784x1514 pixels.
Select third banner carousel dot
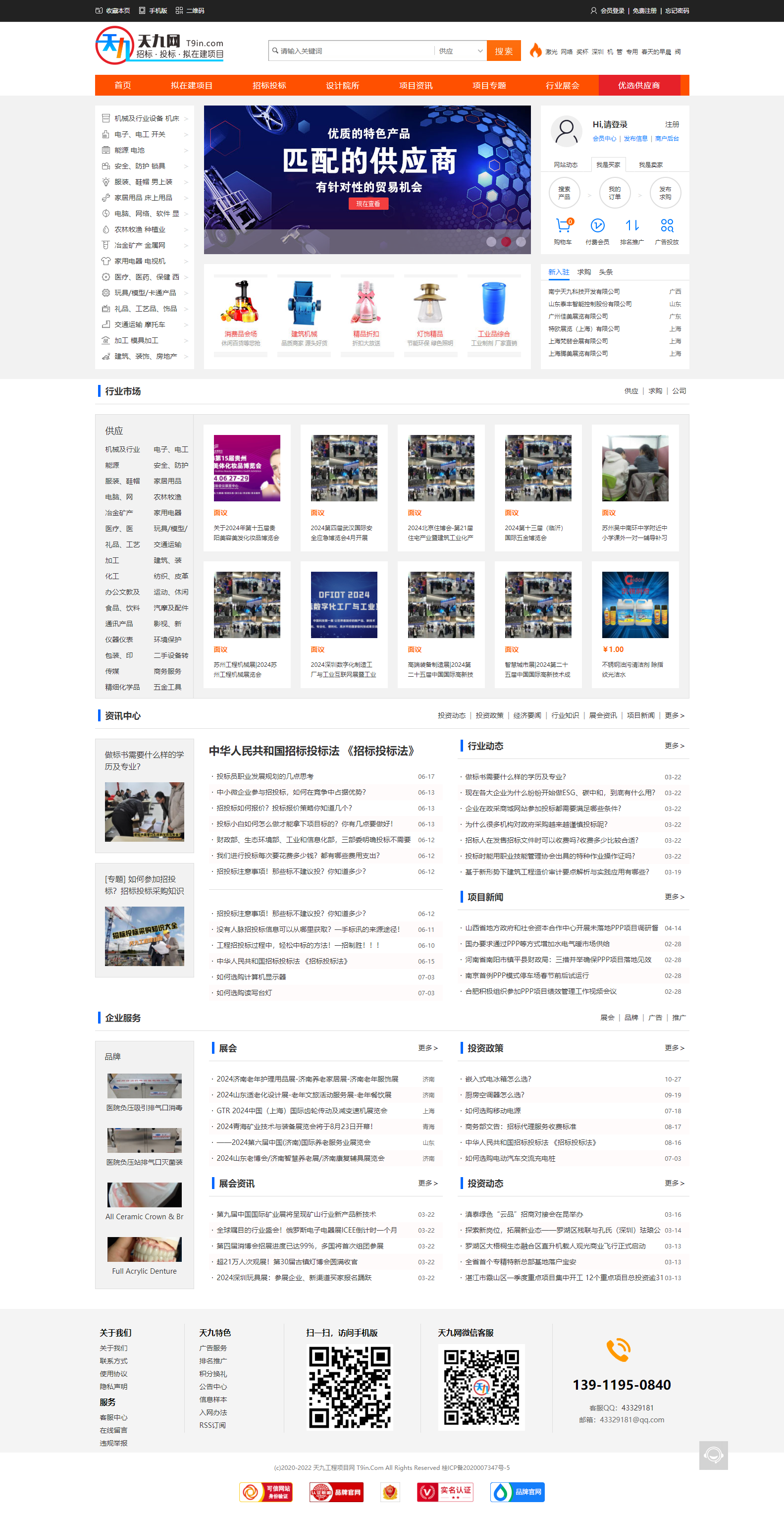click(521, 242)
